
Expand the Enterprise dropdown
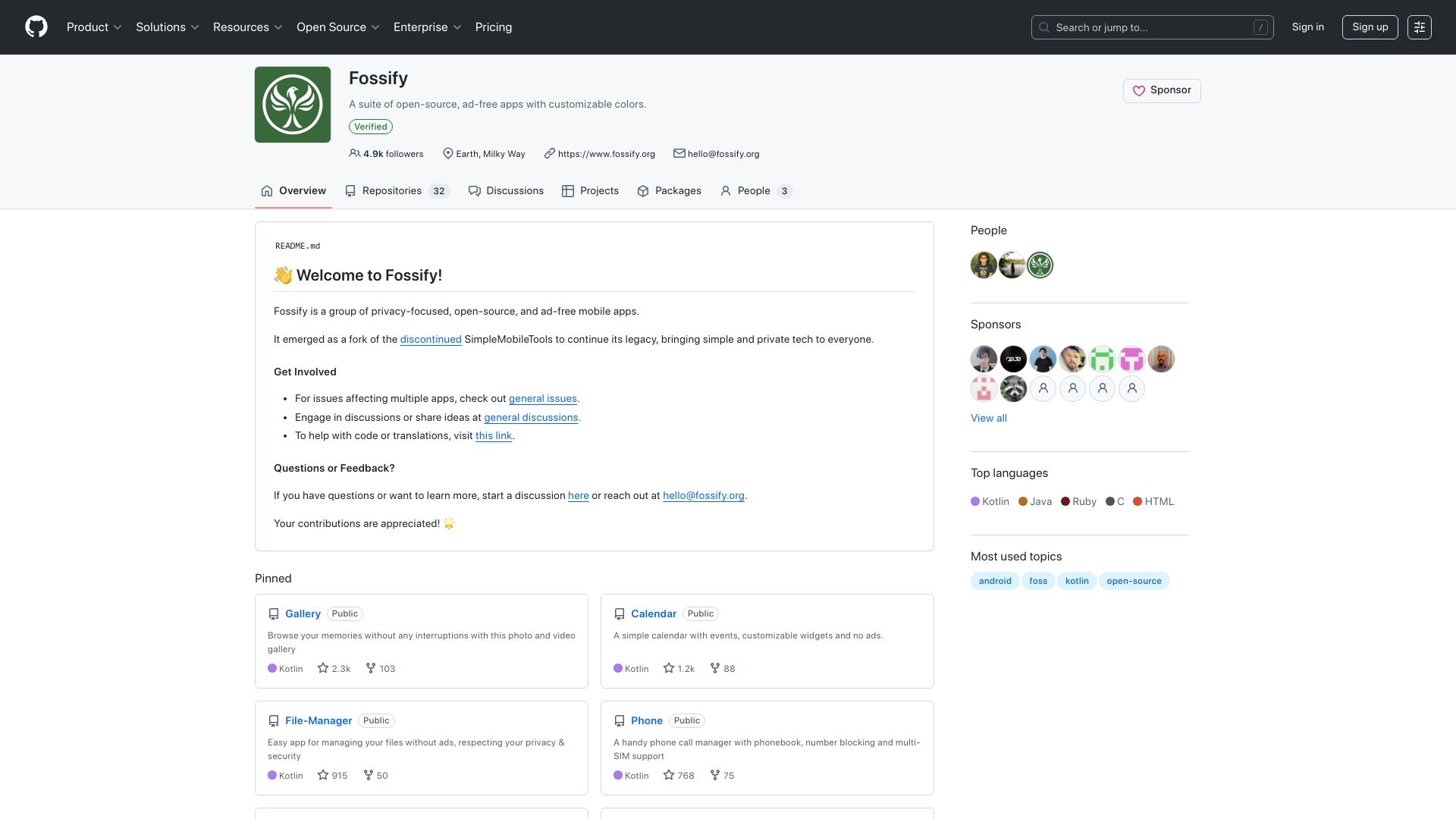(x=428, y=27)
